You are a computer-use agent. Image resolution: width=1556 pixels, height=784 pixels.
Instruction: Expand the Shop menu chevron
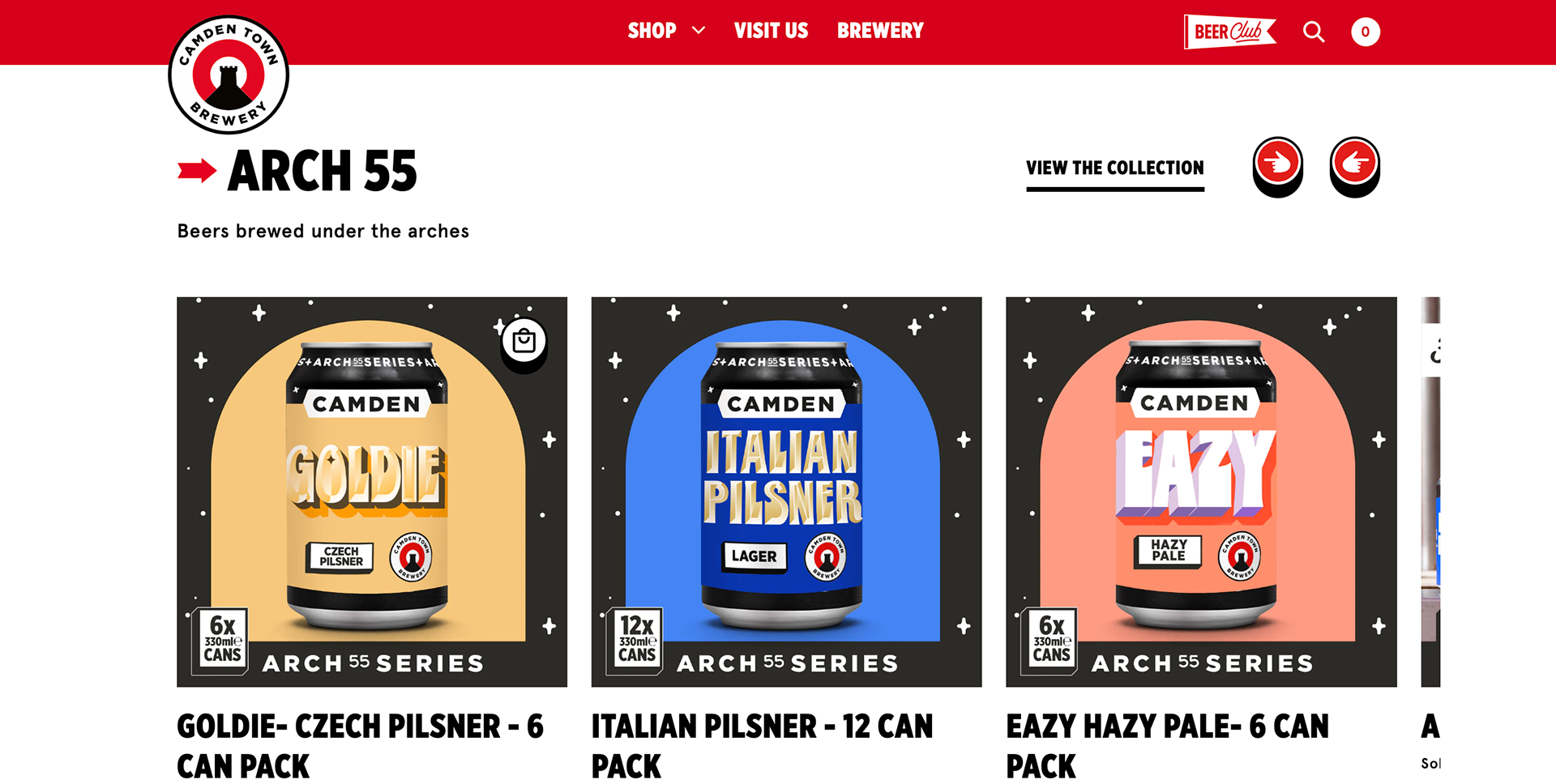point(699,31)
